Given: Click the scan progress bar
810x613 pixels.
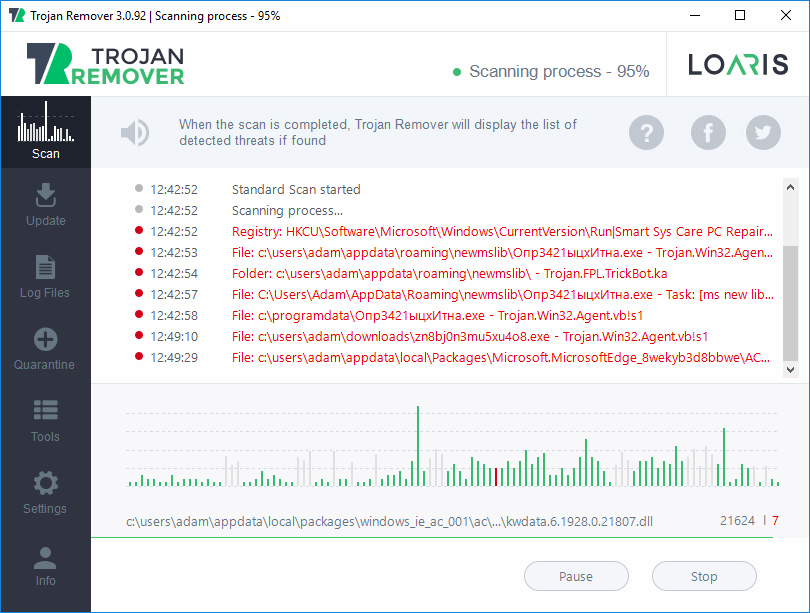Looking at the screenshot, I should coord(432,538).
